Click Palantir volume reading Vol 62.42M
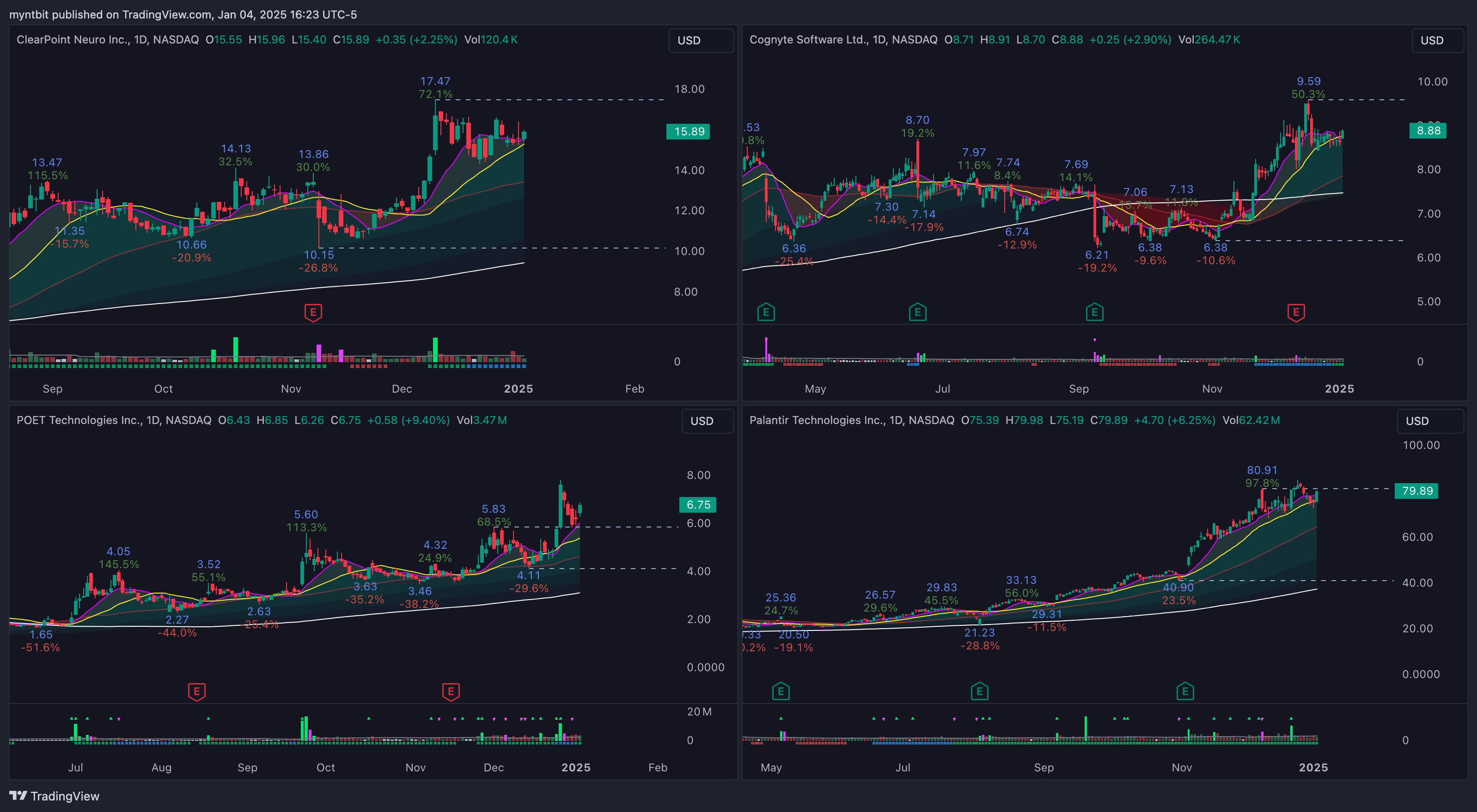This screenshot has width=1477, height=812. (1251, 420)
